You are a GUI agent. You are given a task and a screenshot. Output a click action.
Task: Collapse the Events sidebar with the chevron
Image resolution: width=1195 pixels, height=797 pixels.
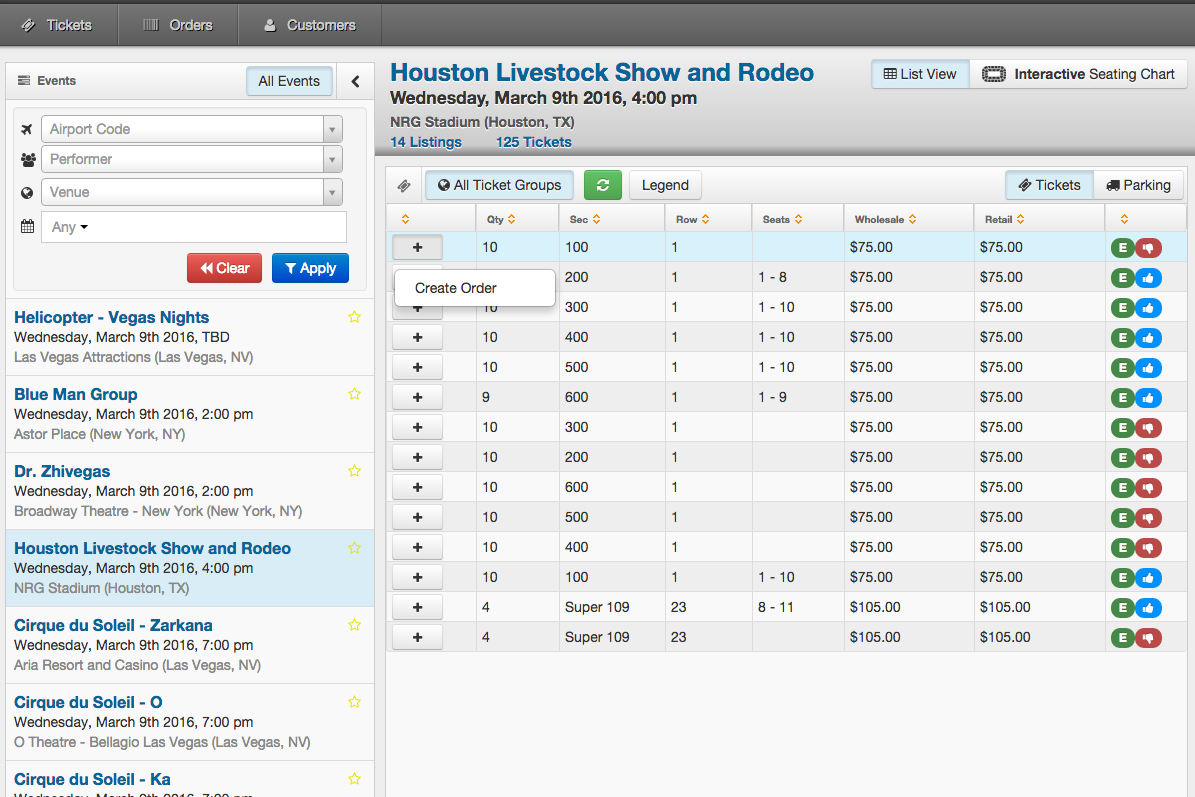[355, 82]
